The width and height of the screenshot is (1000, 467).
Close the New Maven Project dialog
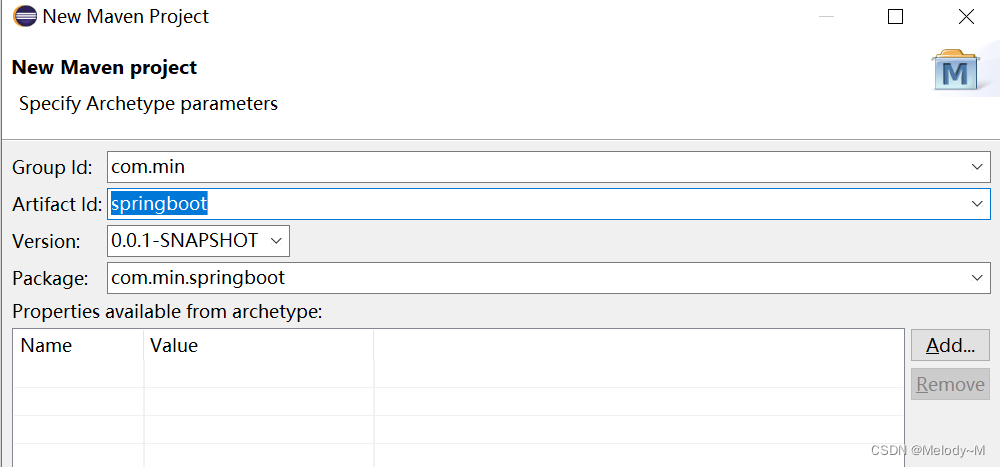coord(966,17)
